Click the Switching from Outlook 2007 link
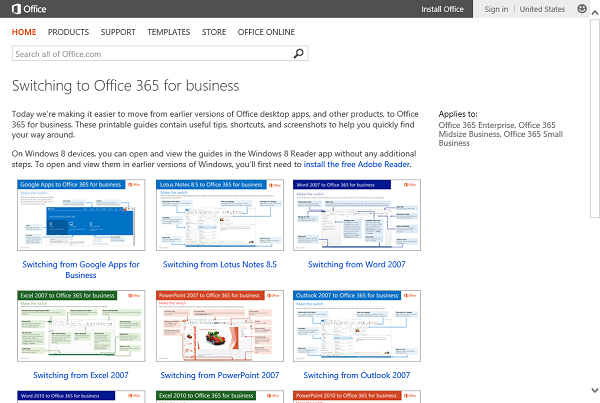The height and width of the screenshot is (403, 600). click(x=357, y=375)
